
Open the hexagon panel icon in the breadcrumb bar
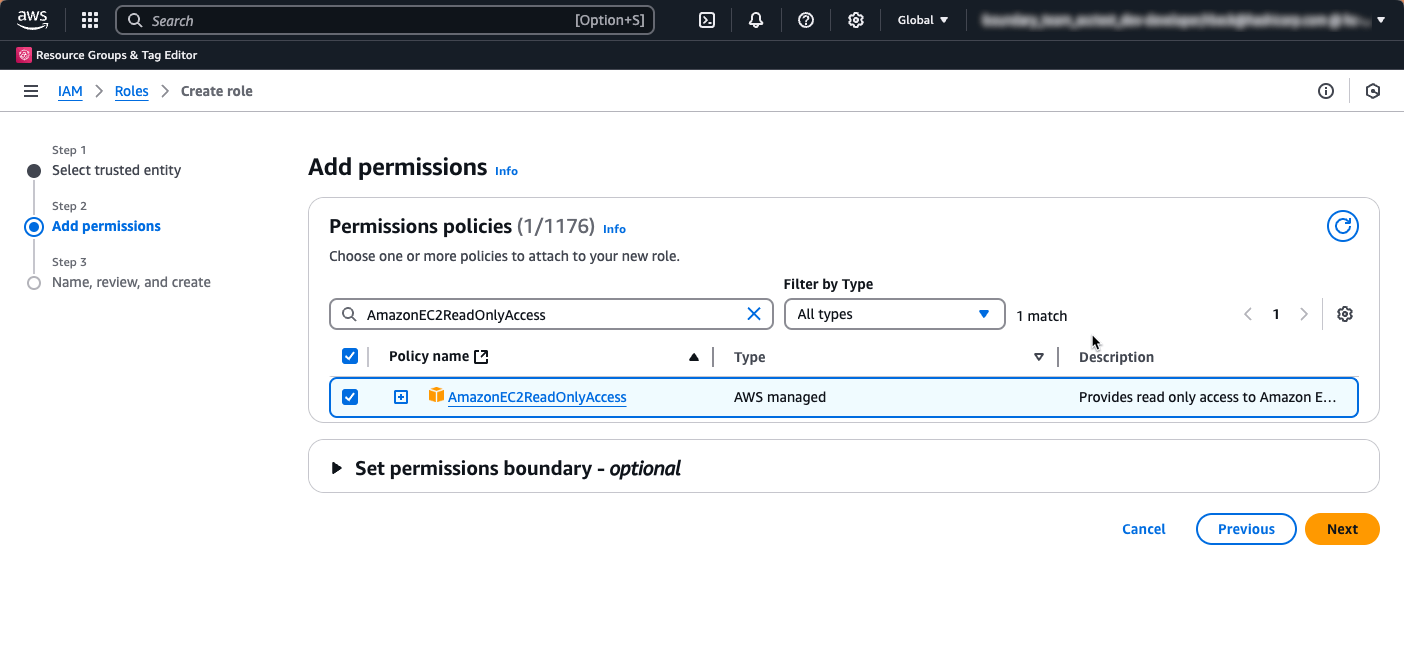(x=1373, y=91)
